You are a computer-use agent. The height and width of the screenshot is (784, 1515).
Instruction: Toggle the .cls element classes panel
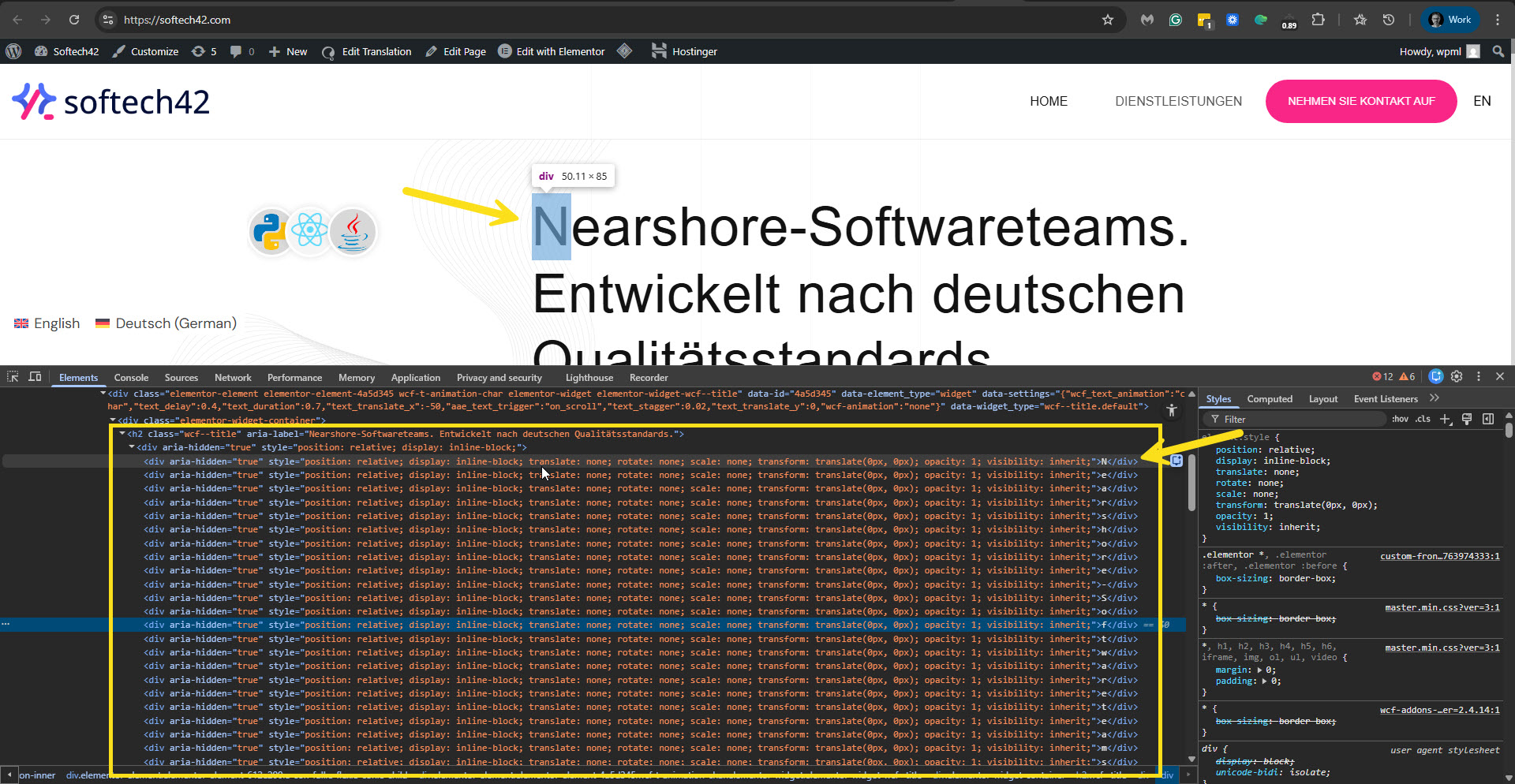click(x=1423, y=420)
